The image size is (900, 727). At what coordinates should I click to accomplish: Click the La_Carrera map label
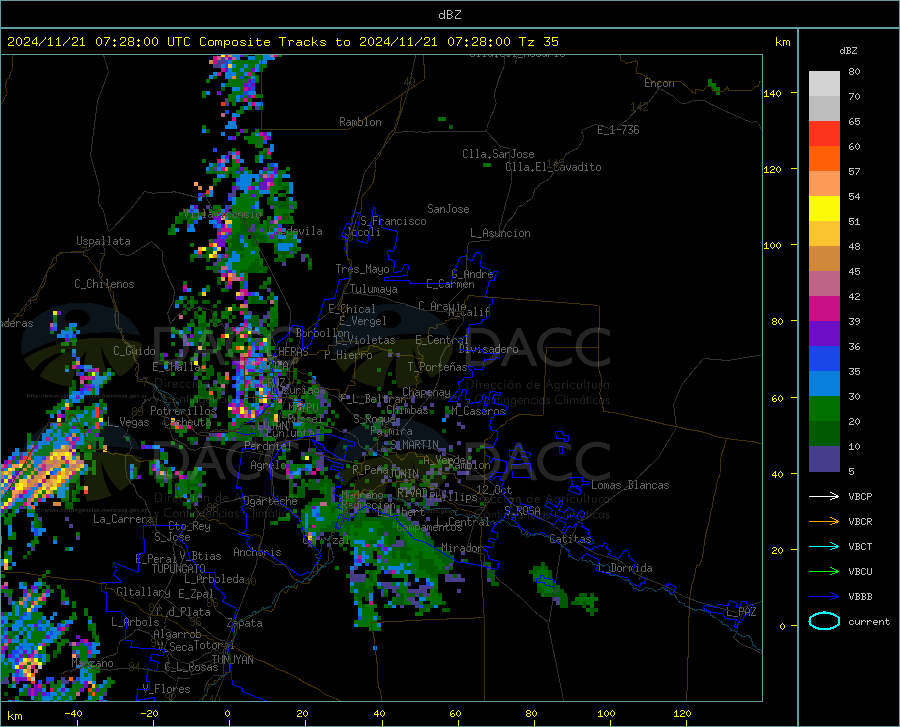click(123, 519)
